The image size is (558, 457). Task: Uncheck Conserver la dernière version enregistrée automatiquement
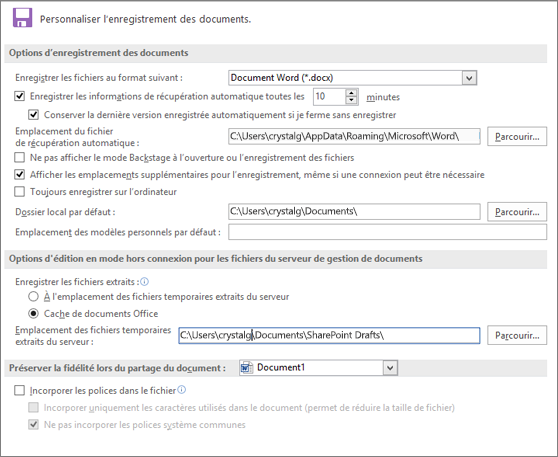[x=33, y=115]
